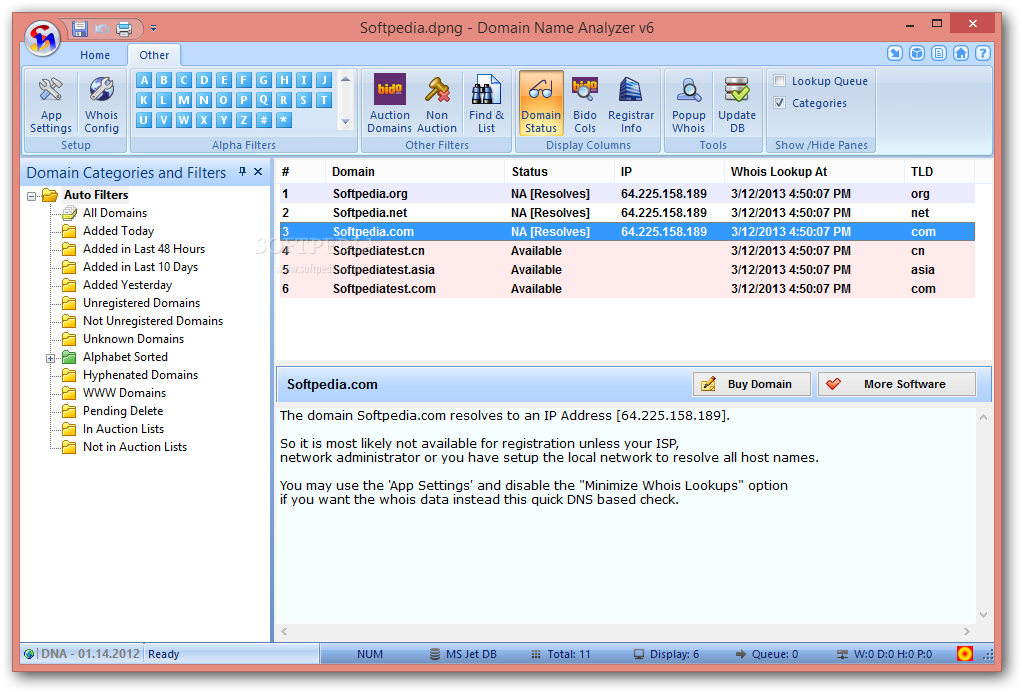1022x692 pixels.
Task: Apply alpha filter letter Z
Action: [244, 120]
